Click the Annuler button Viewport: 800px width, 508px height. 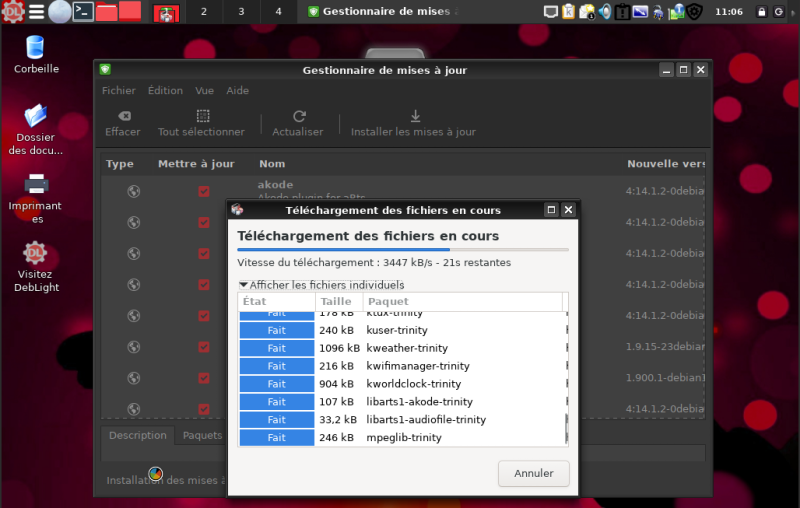[533, 473]
